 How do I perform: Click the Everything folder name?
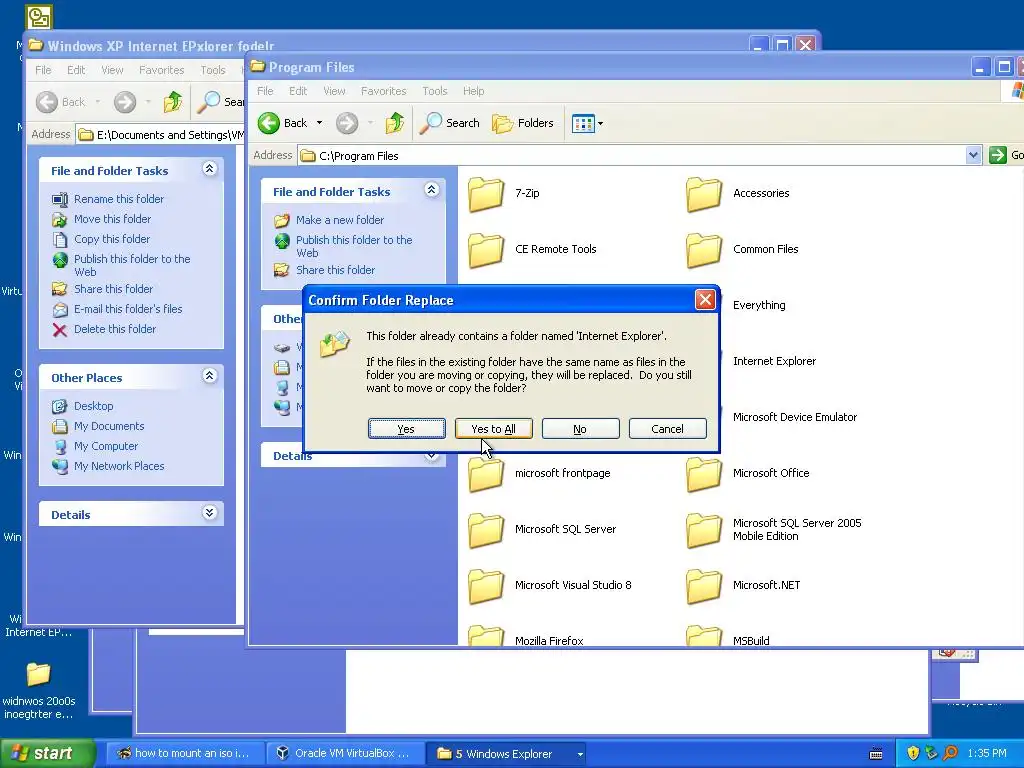pyautogui.click(x=759, y=305)
